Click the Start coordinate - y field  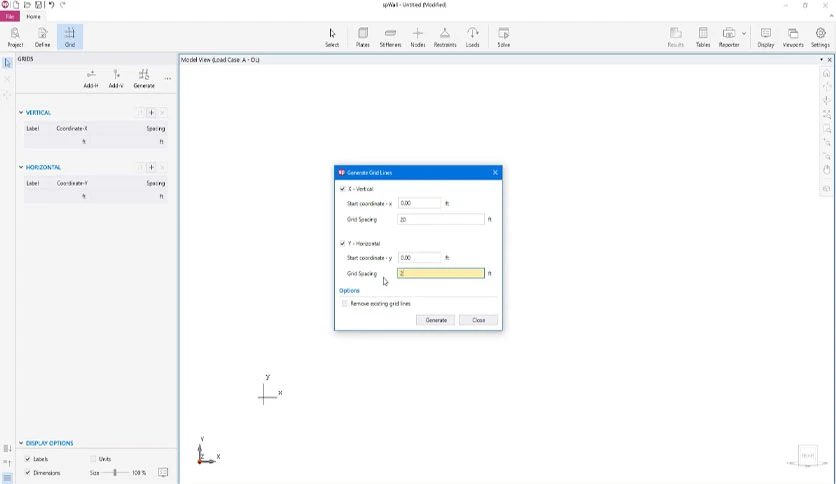420,257
